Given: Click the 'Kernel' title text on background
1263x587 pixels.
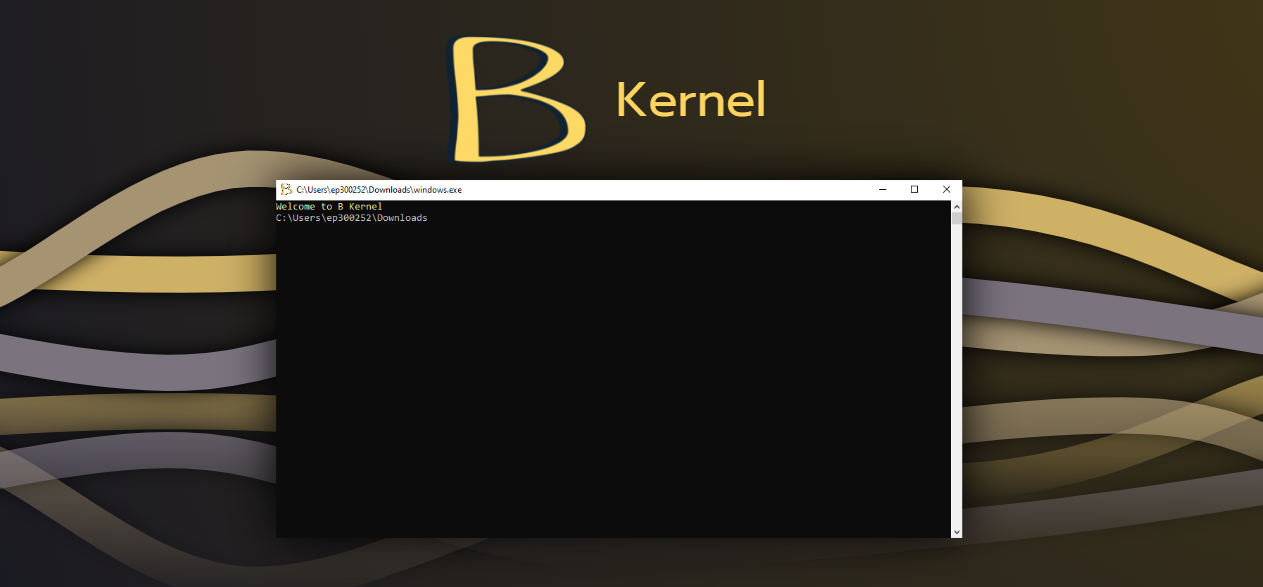Looking at the screenshot, I should coord(691,99).
